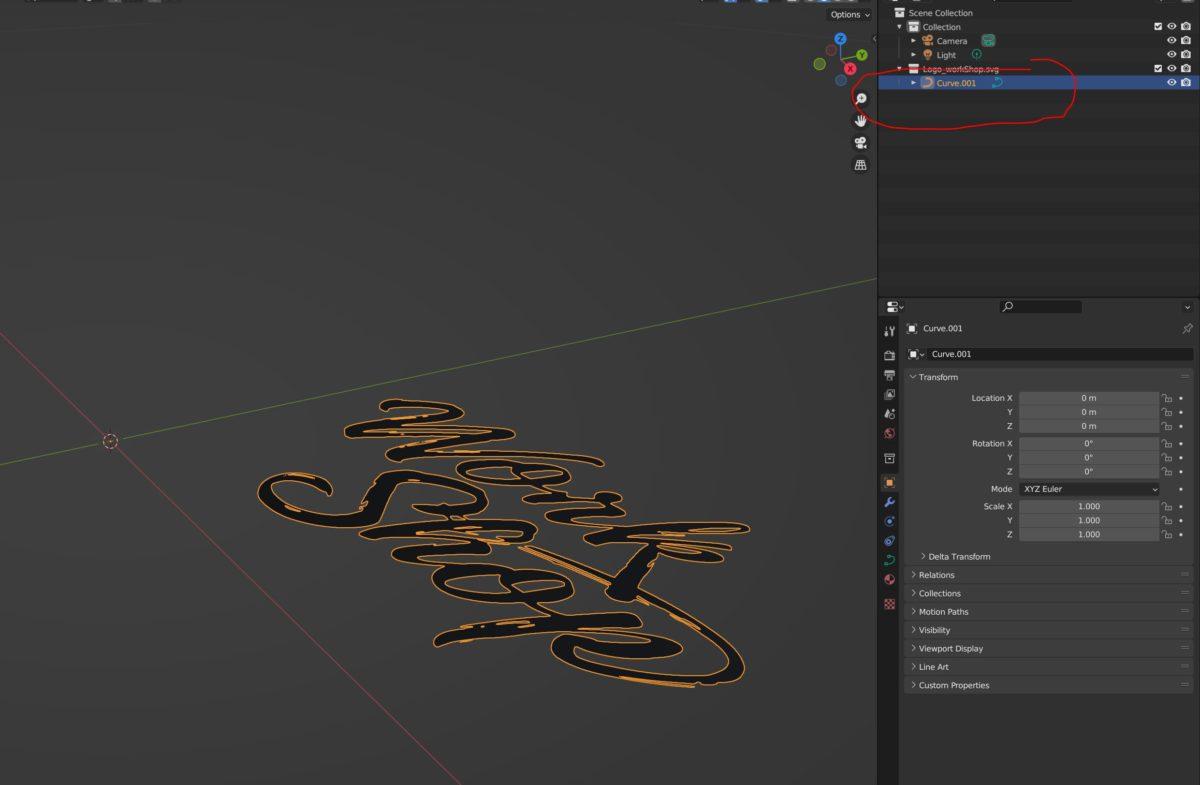Toggle Logo_workShop.svg collection checkbox
This screenshot has height=785, width=1200.
(1158, 69)
